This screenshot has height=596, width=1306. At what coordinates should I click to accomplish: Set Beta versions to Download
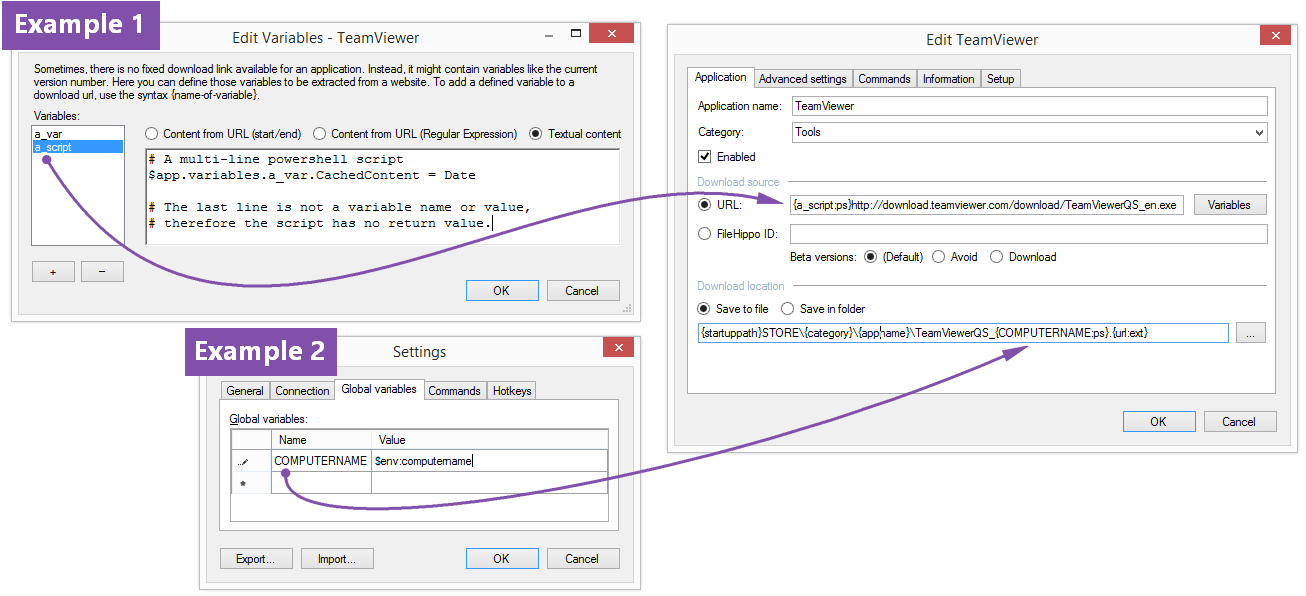1023,257
